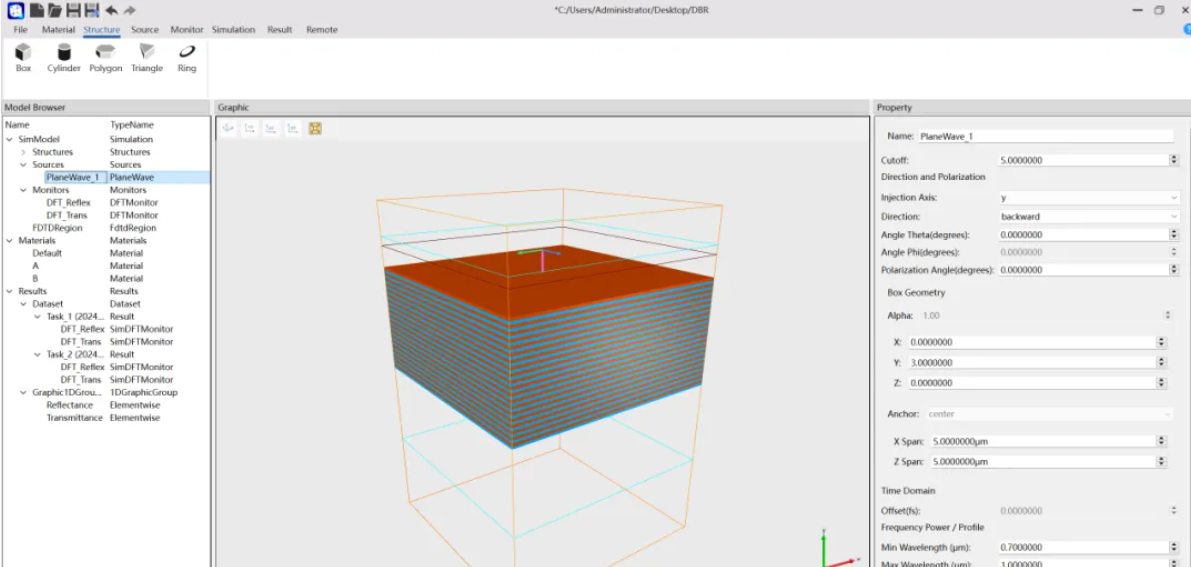
Task: Select material A in tree
Action: click(x=35, y=266)
